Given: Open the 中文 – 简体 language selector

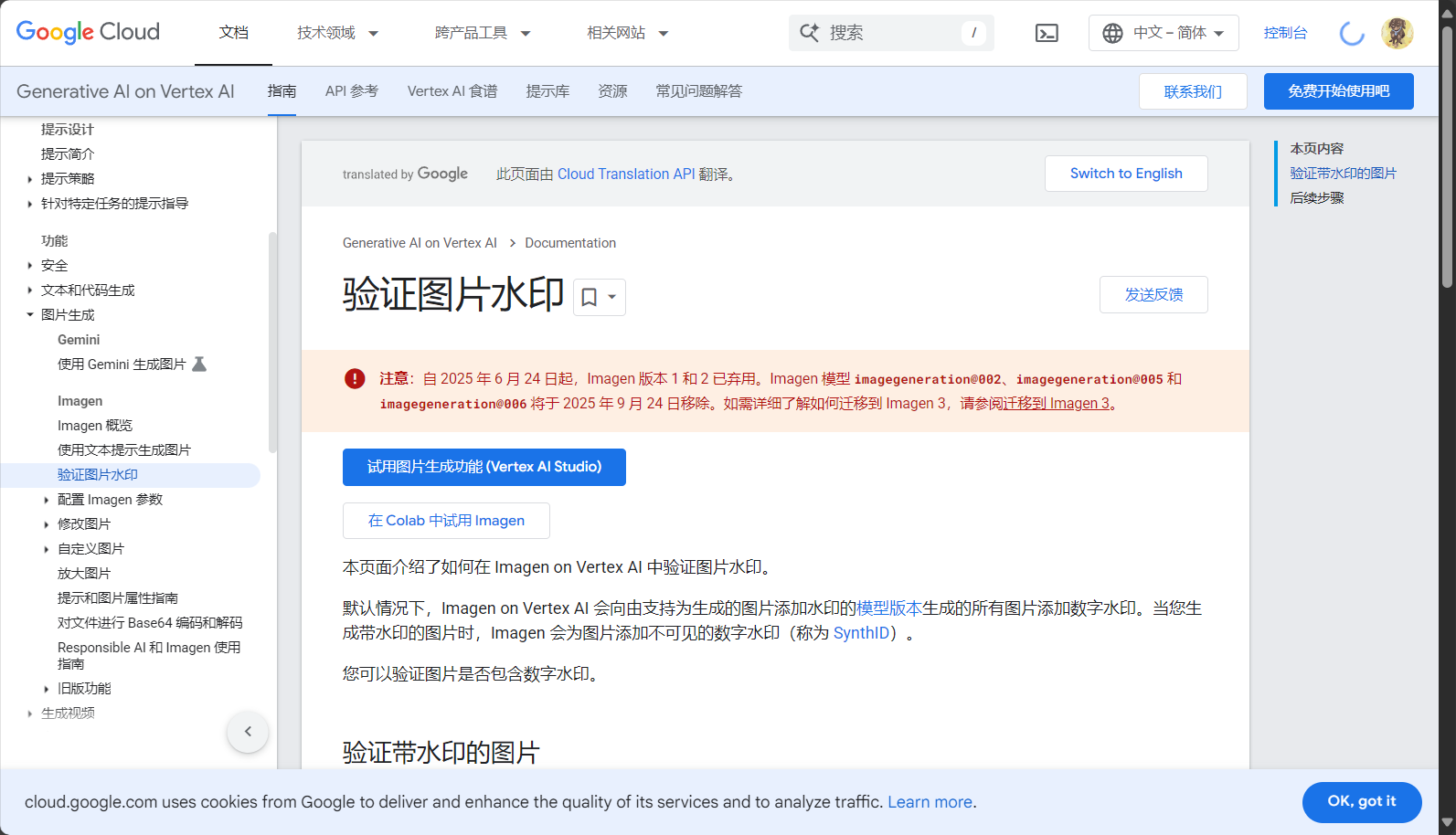Looking at the screenshot, I should coord(1164,33).
